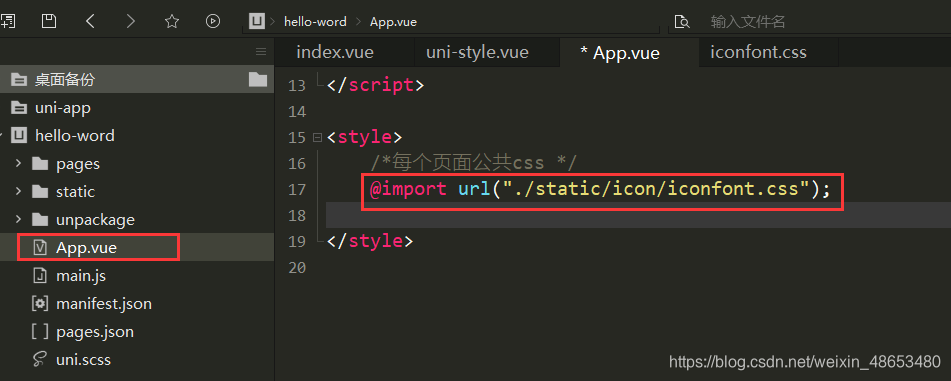Focus the 输入文件名 search field
951x381 pixels.
coord(747,22)
